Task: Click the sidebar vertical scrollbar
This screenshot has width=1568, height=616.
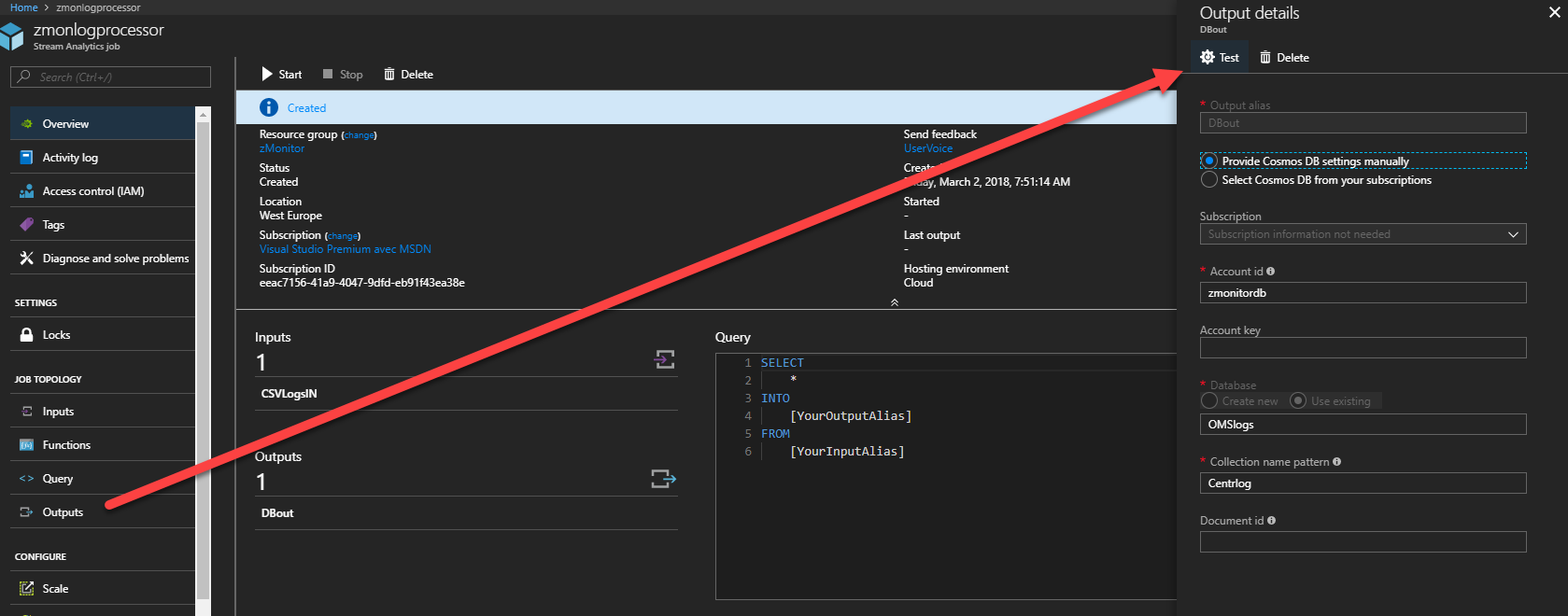Action: point(203,359)
